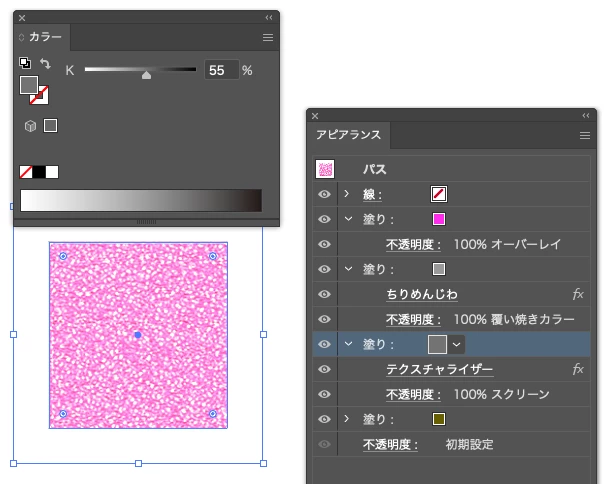Viewport: 607px width, 484px height.
Task: Open the ちりめんじわ effect settings
Action: point(422,294)
